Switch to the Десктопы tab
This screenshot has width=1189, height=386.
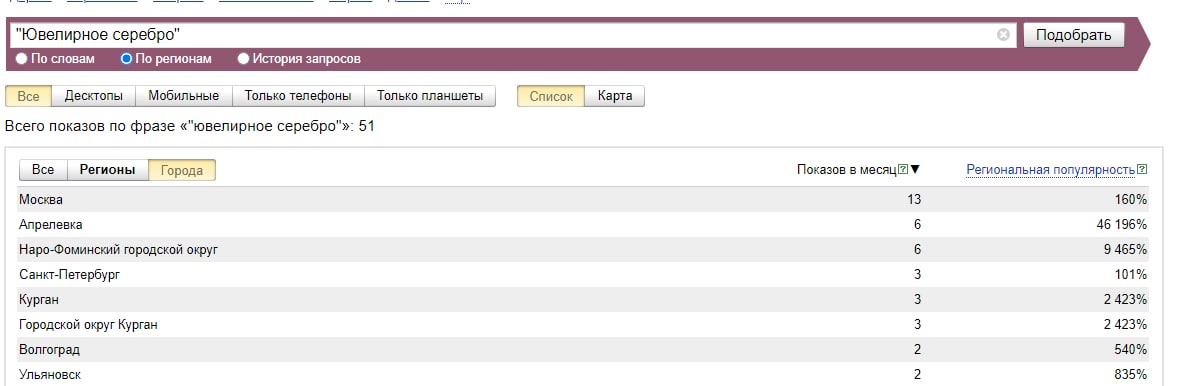click(x=93, y=96)
